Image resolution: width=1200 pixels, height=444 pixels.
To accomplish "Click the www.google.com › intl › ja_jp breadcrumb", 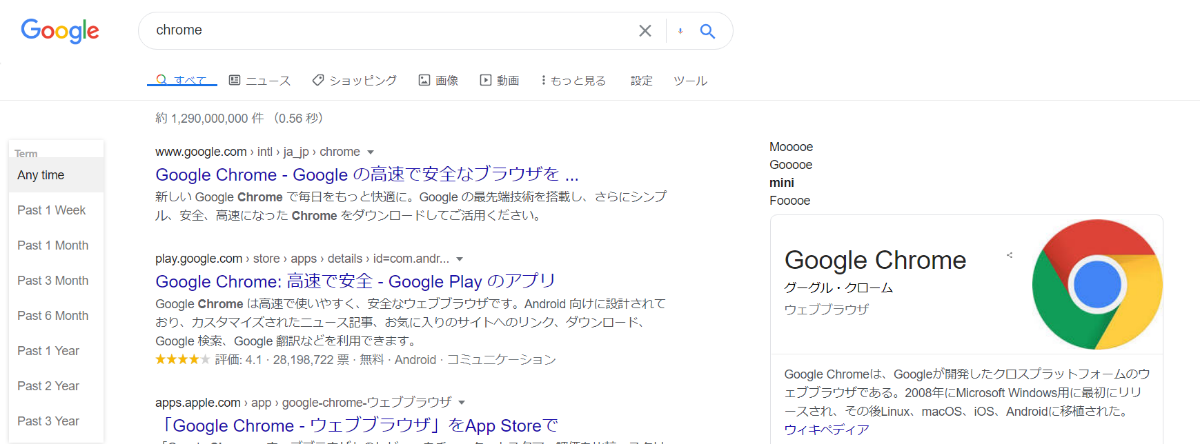I will tap(257, 152).
